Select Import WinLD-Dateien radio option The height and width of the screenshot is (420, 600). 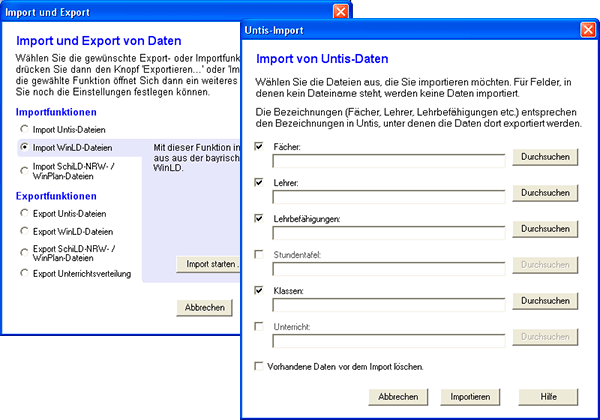pos(24,147)
